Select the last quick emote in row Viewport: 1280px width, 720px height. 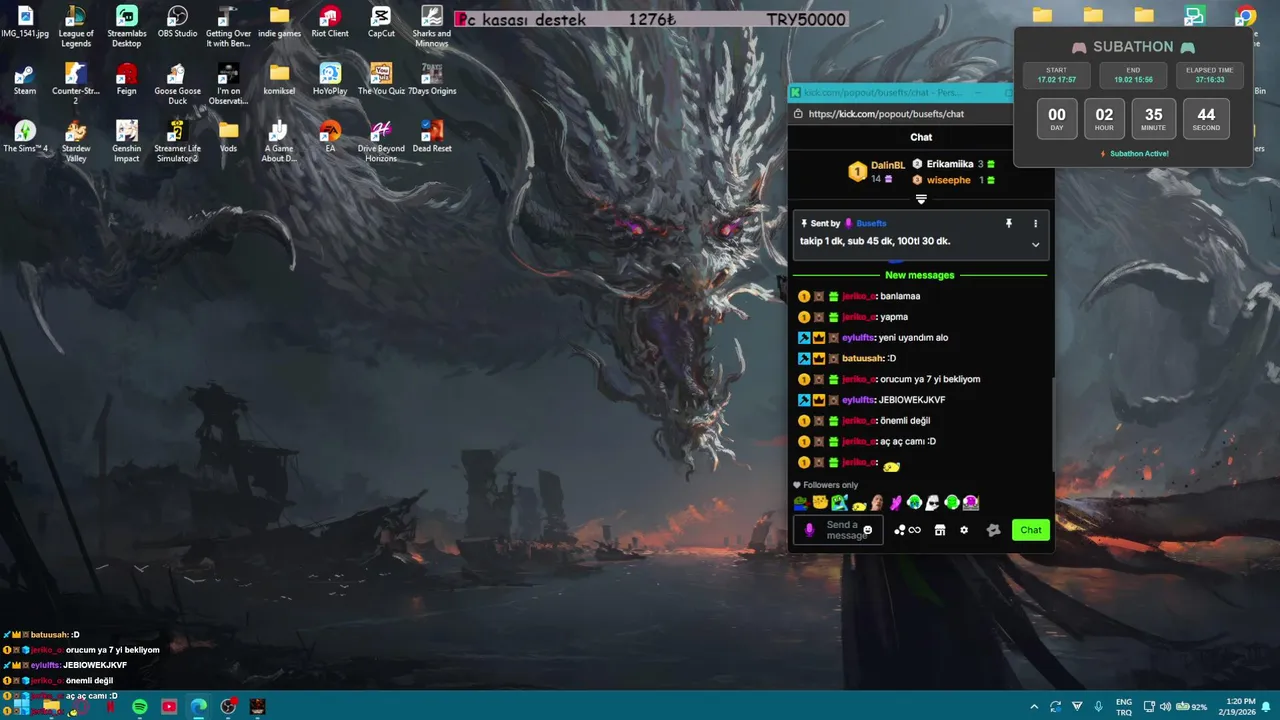971,503
